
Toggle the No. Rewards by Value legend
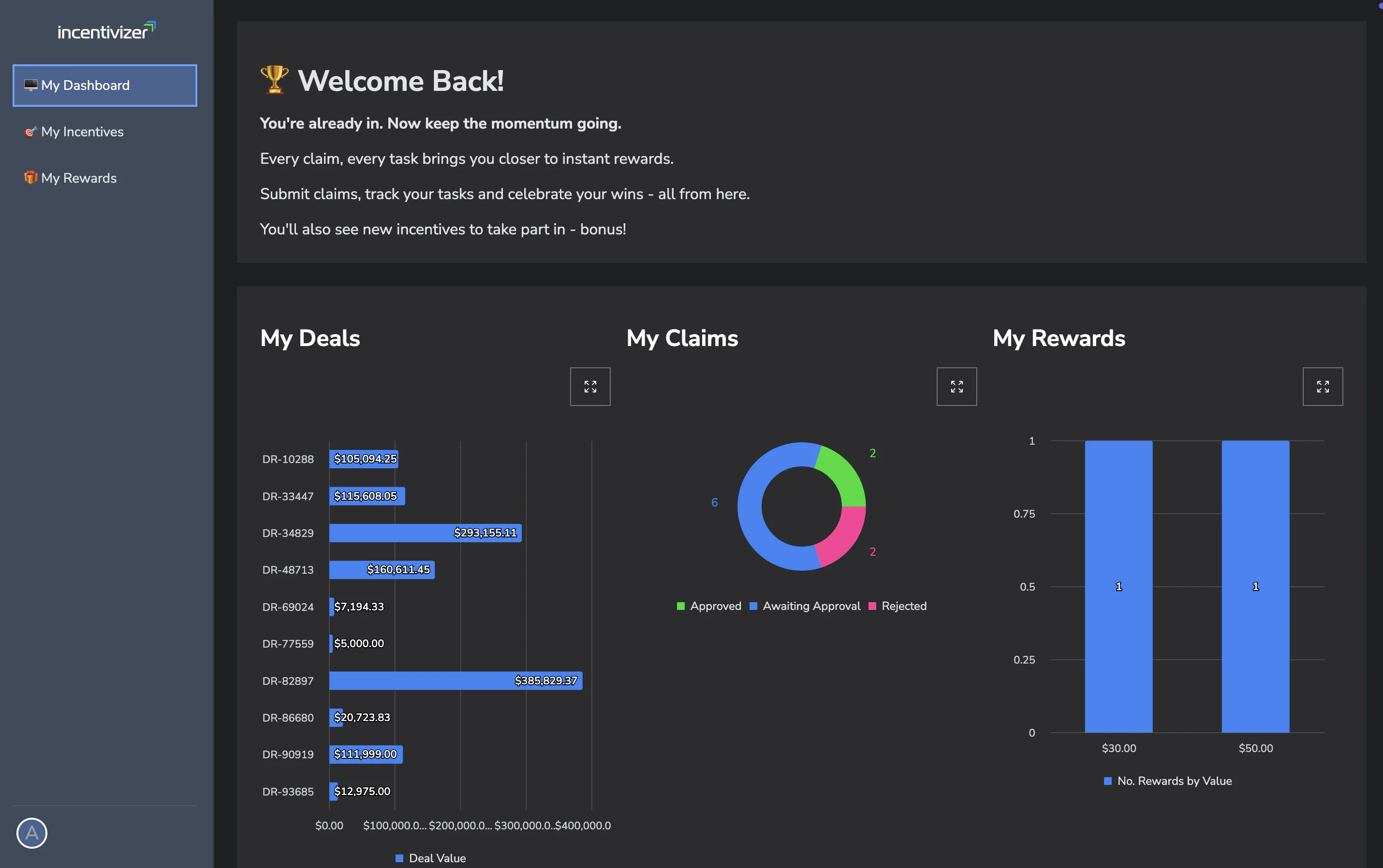[1168, 781]
